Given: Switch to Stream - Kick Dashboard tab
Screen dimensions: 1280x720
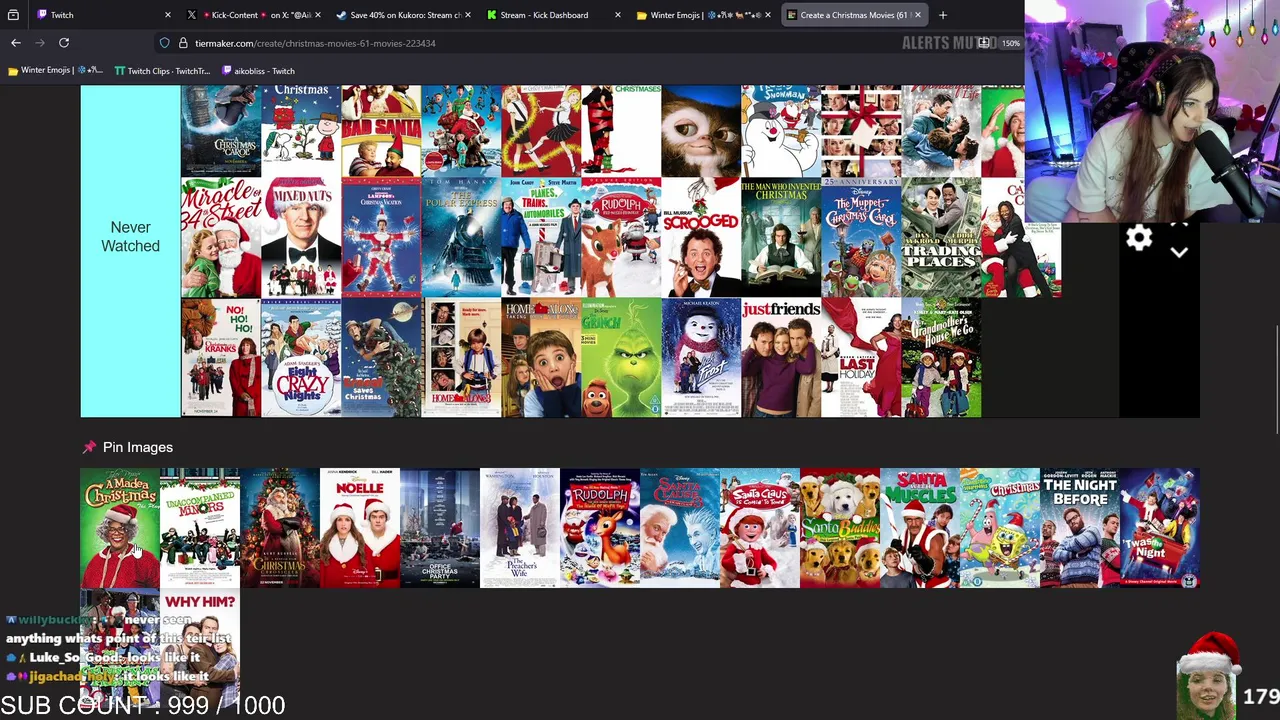Looking at the screenshot, I should 553,15.
